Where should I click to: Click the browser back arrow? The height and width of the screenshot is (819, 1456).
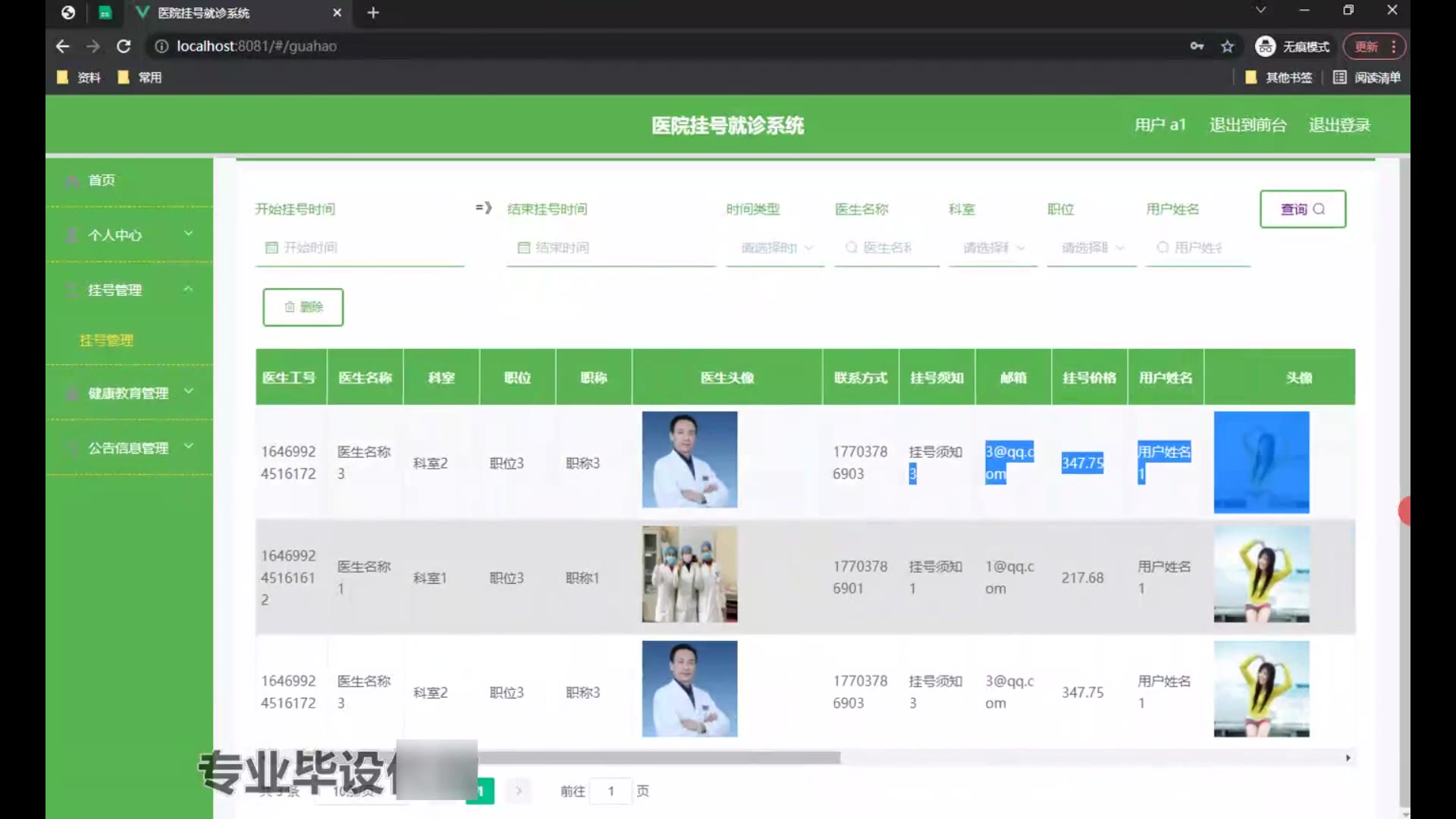click(x=63, y=46)
